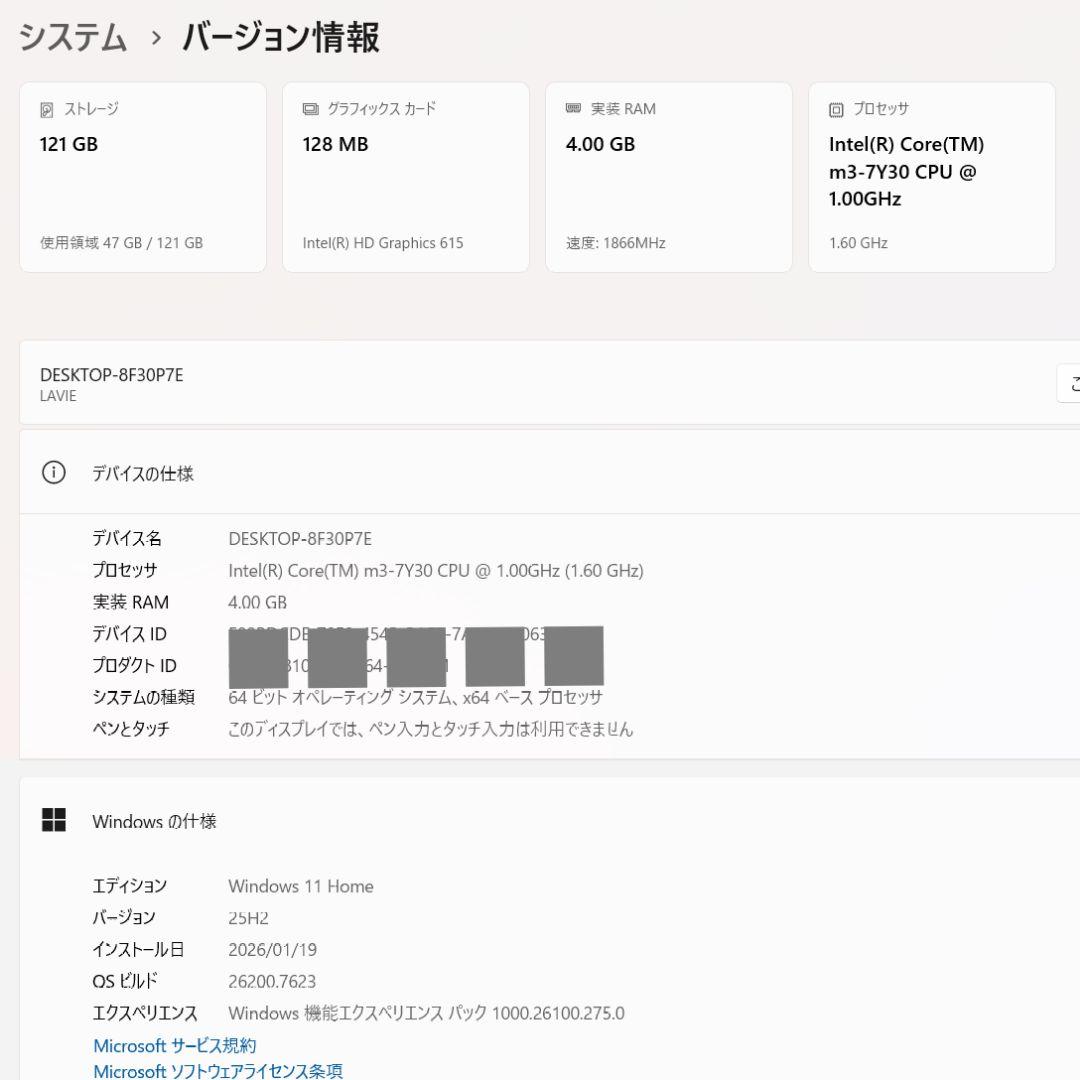The image size is (1080, 1080).
Task: Select the Intel Core m3-7Y30 processor card
Action: pyautogui.click(x=931, y=177)
